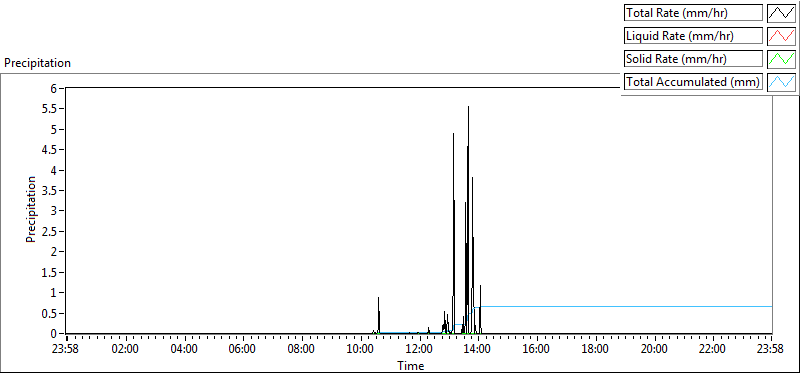Click the 10:00 time axis label

(360, 350)
